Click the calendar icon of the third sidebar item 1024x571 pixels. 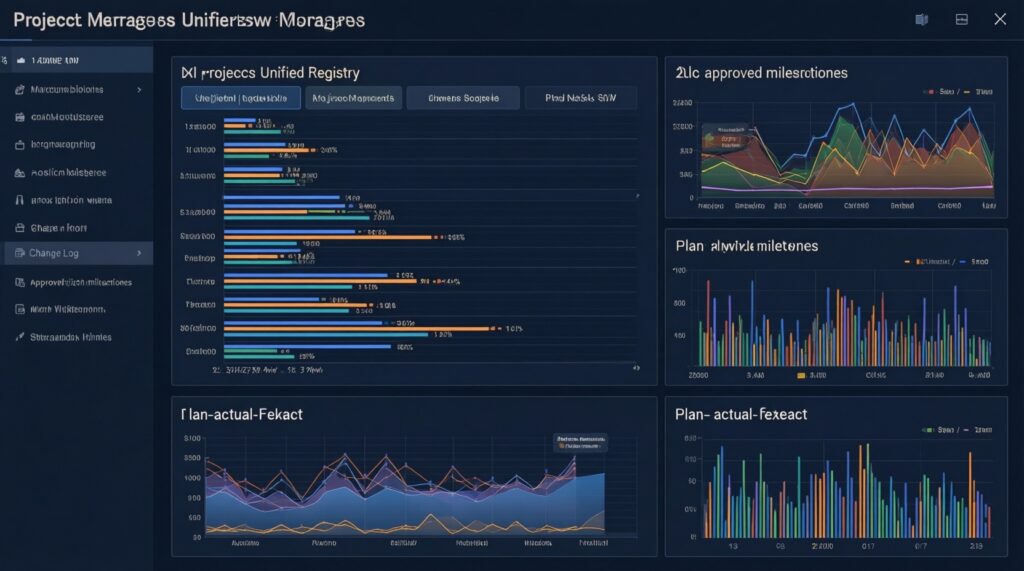(19, 117)
